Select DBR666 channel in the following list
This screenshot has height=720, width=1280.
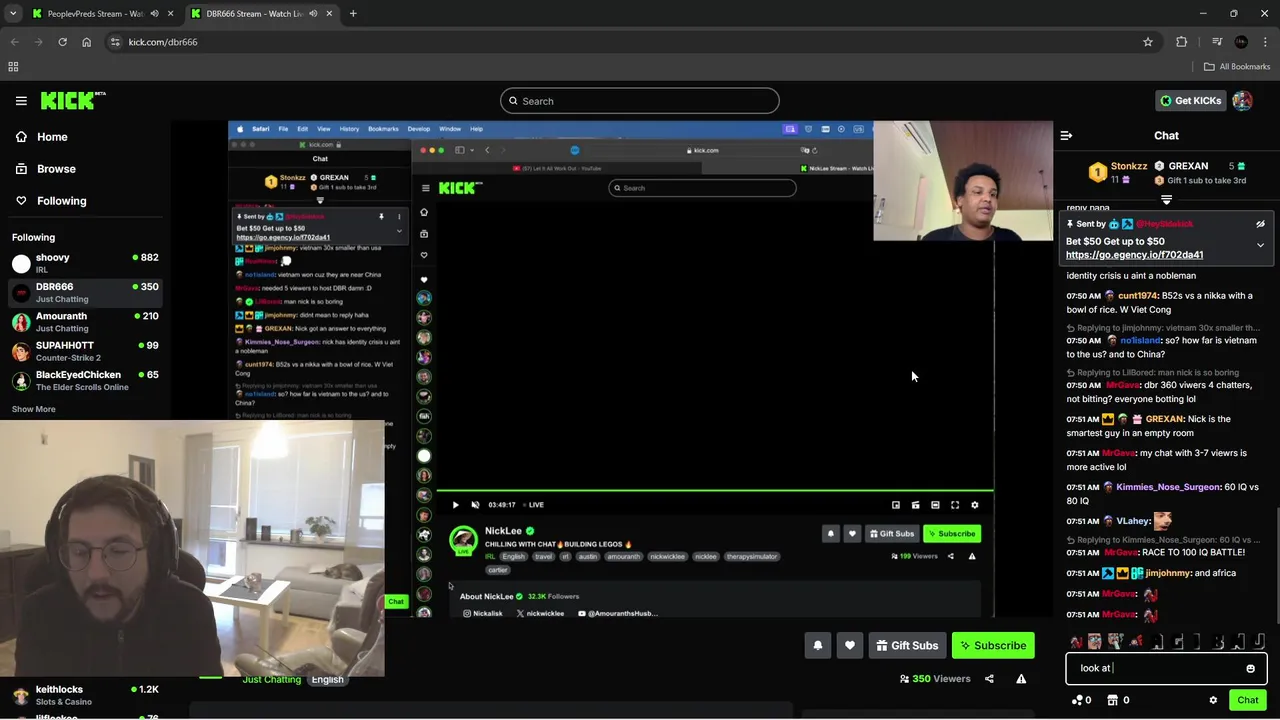(85, 292)
